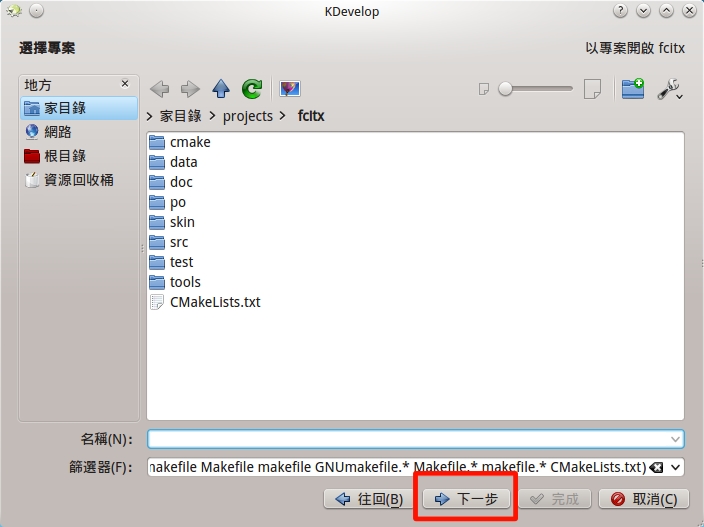Select the doc folder
Image resolution: width=704 pixels, height=527 pixels.
tap(171, 182)
